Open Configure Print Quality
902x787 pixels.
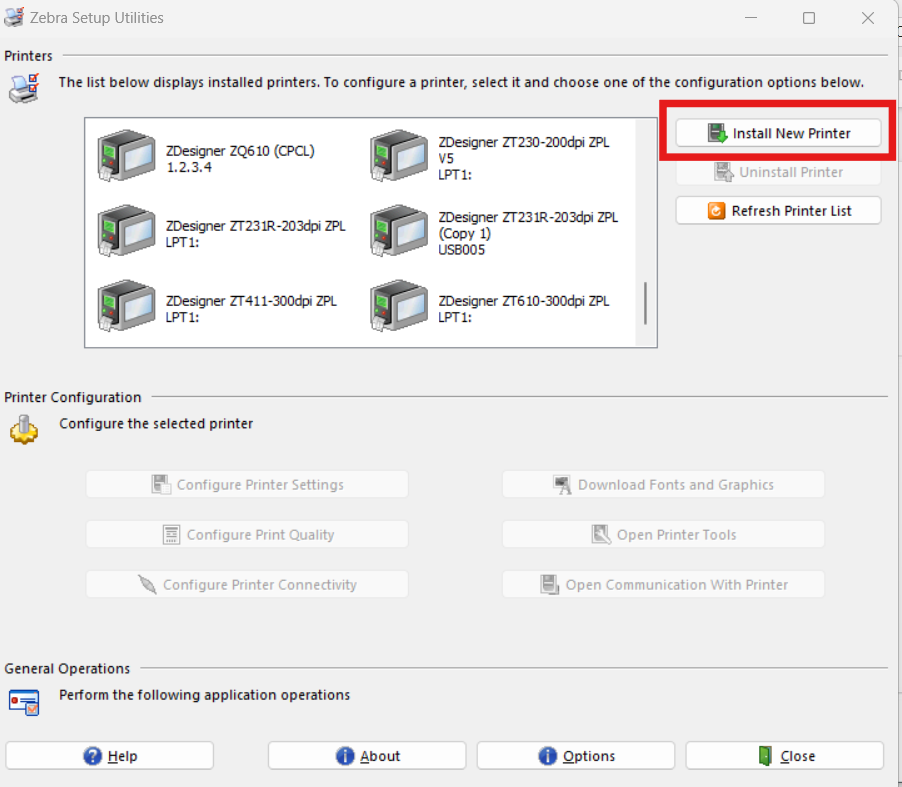click(x=246, y=534)
